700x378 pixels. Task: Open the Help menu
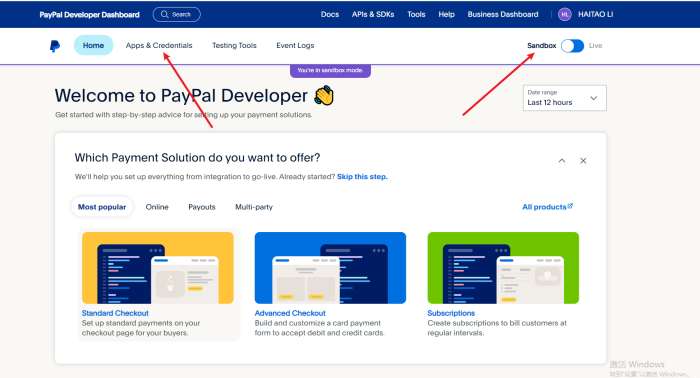tap(446, 14)
